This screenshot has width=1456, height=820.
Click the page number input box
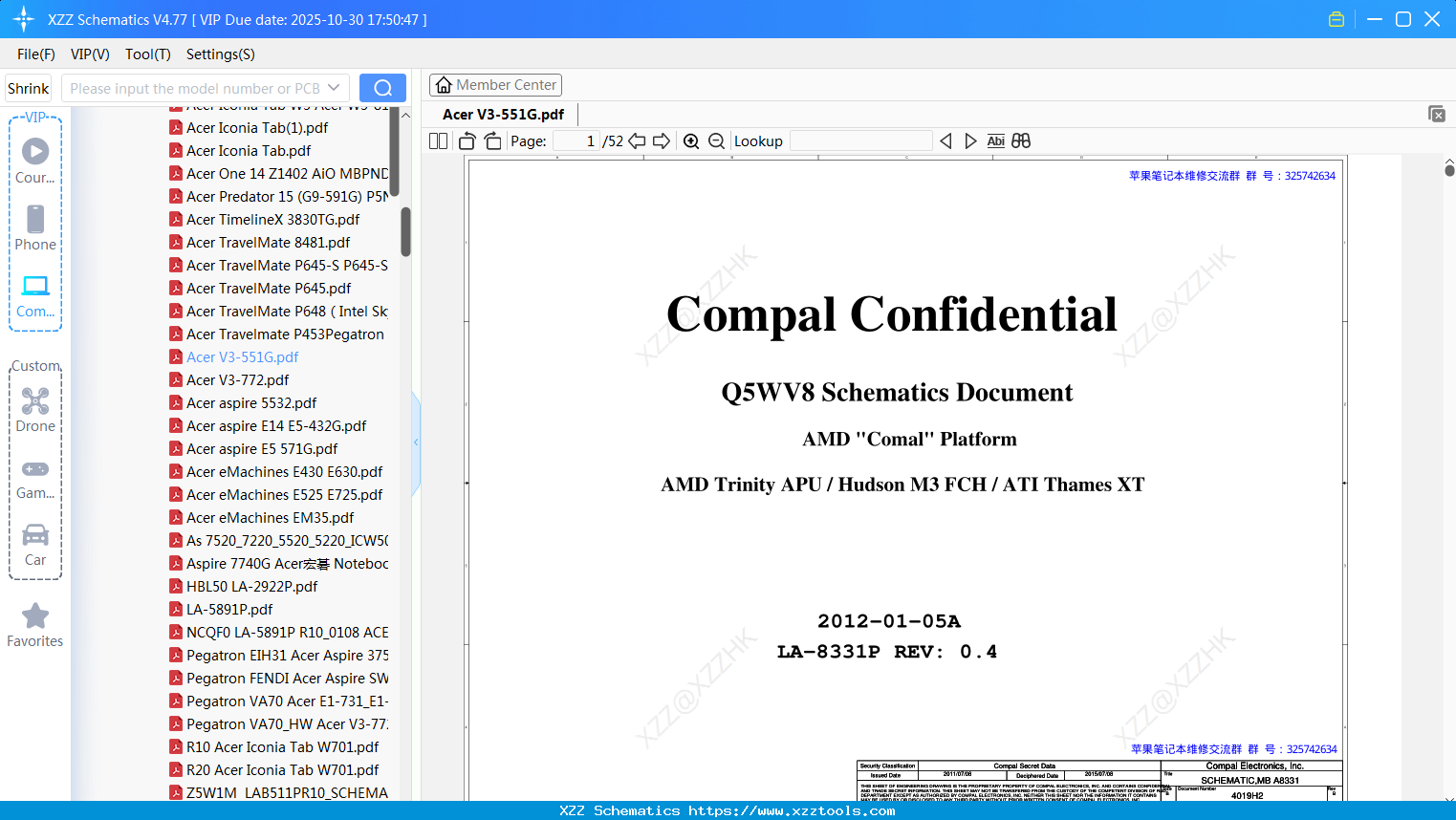[576, 141]
